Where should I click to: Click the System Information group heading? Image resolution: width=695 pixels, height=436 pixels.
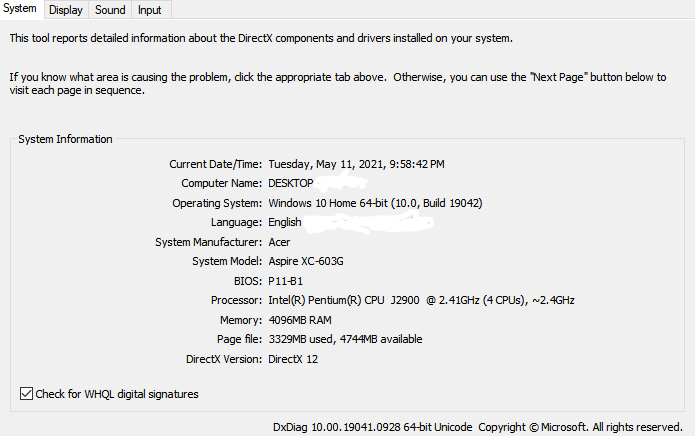[65, 139]
